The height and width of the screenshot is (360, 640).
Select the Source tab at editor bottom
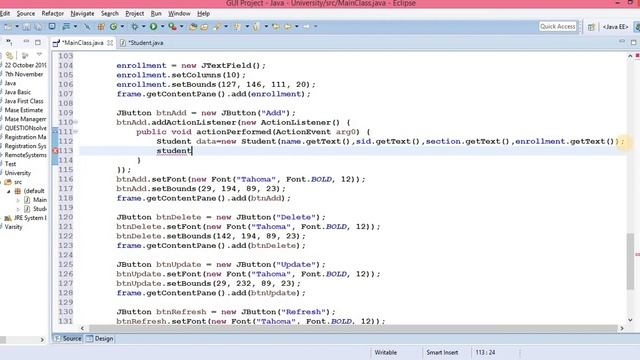point(68,339)
